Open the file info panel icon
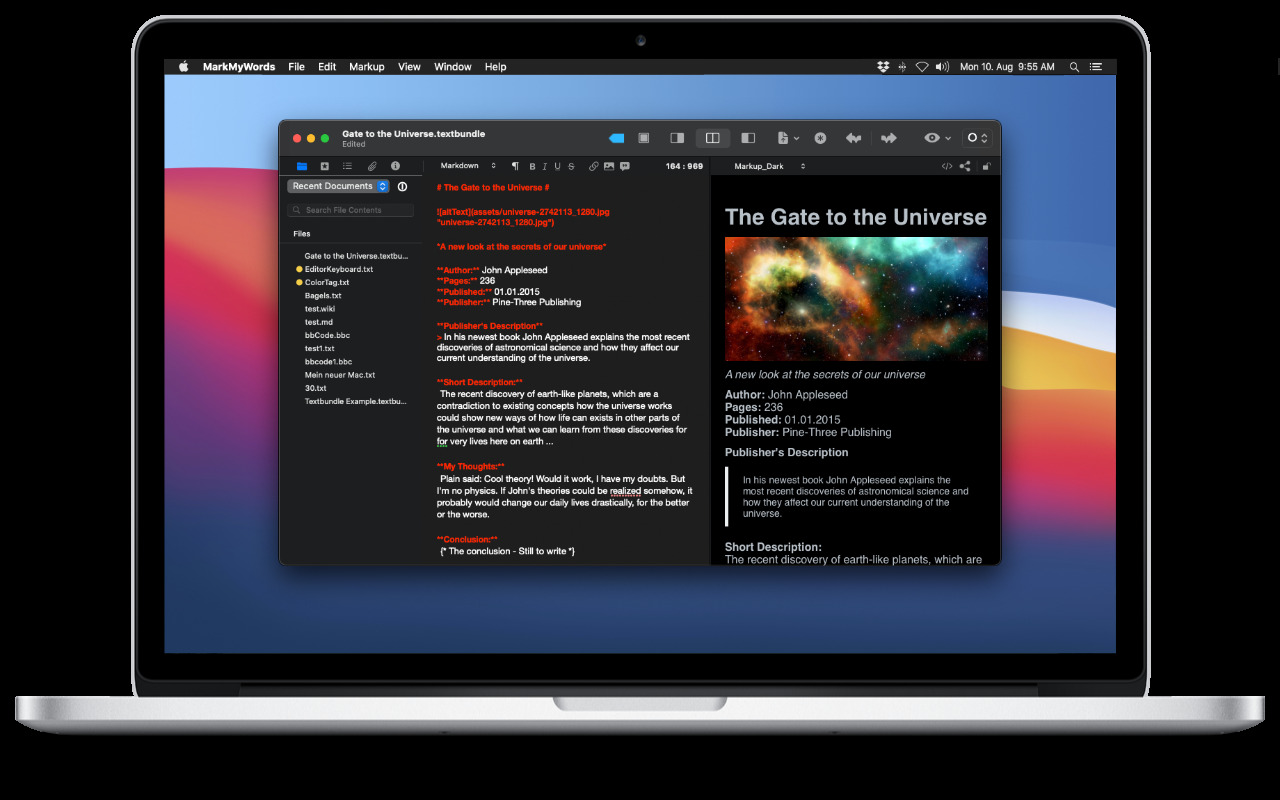 (x=395, y=166)
